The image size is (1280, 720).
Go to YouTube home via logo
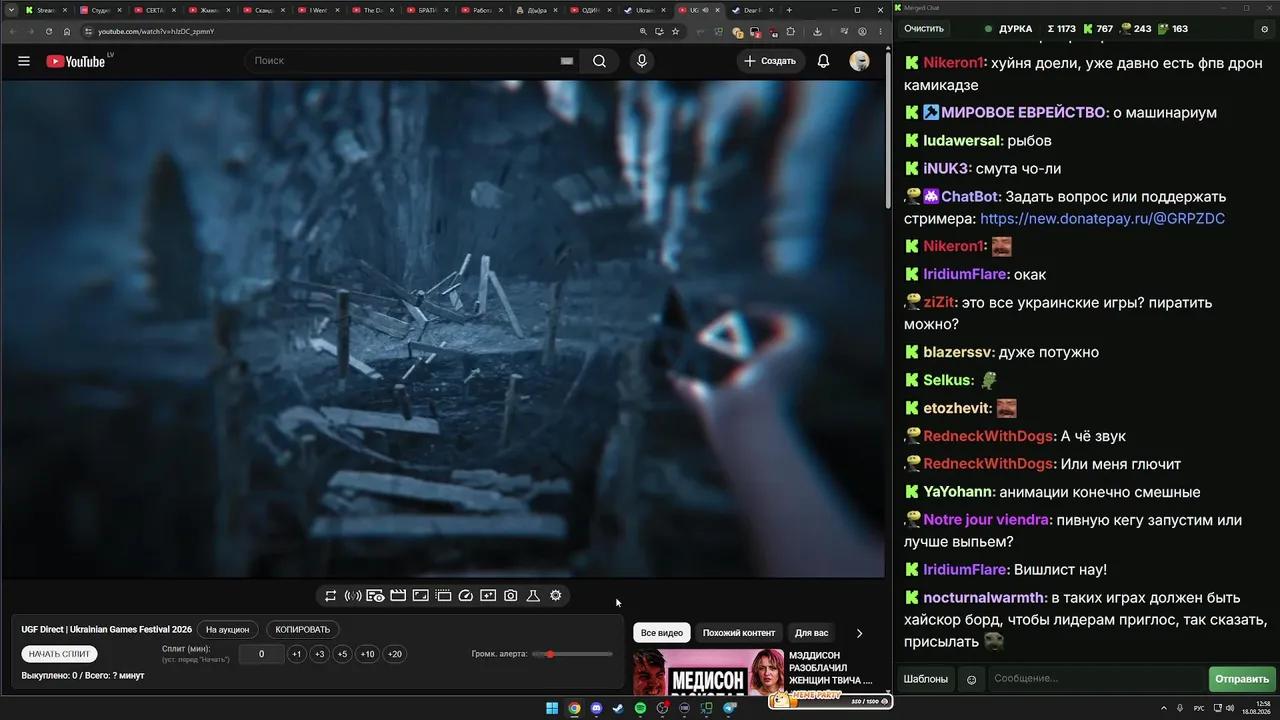[75, 61]
